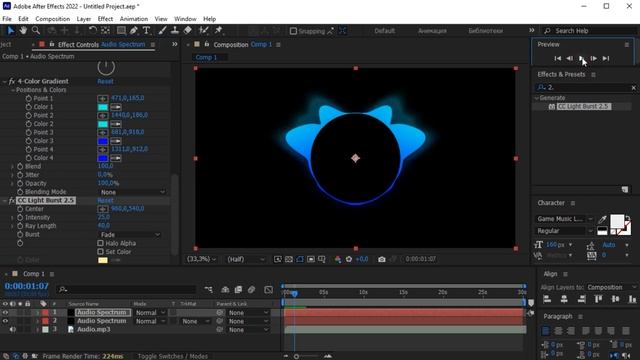
Task: Mute audio of Audio.mp3 layer
Action: pyautogui.click(x=13, y=329)
